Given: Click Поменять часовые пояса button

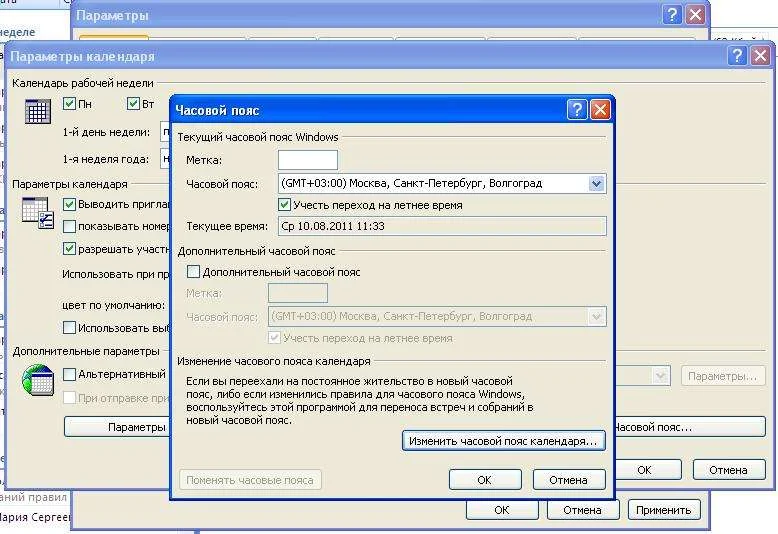Looking at the screenshot, I should tap(251, 480).
